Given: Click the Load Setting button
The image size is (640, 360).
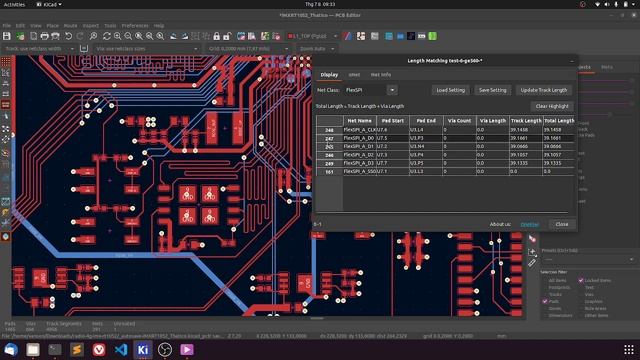Looking at the screenshot, I should coord(451,90).
